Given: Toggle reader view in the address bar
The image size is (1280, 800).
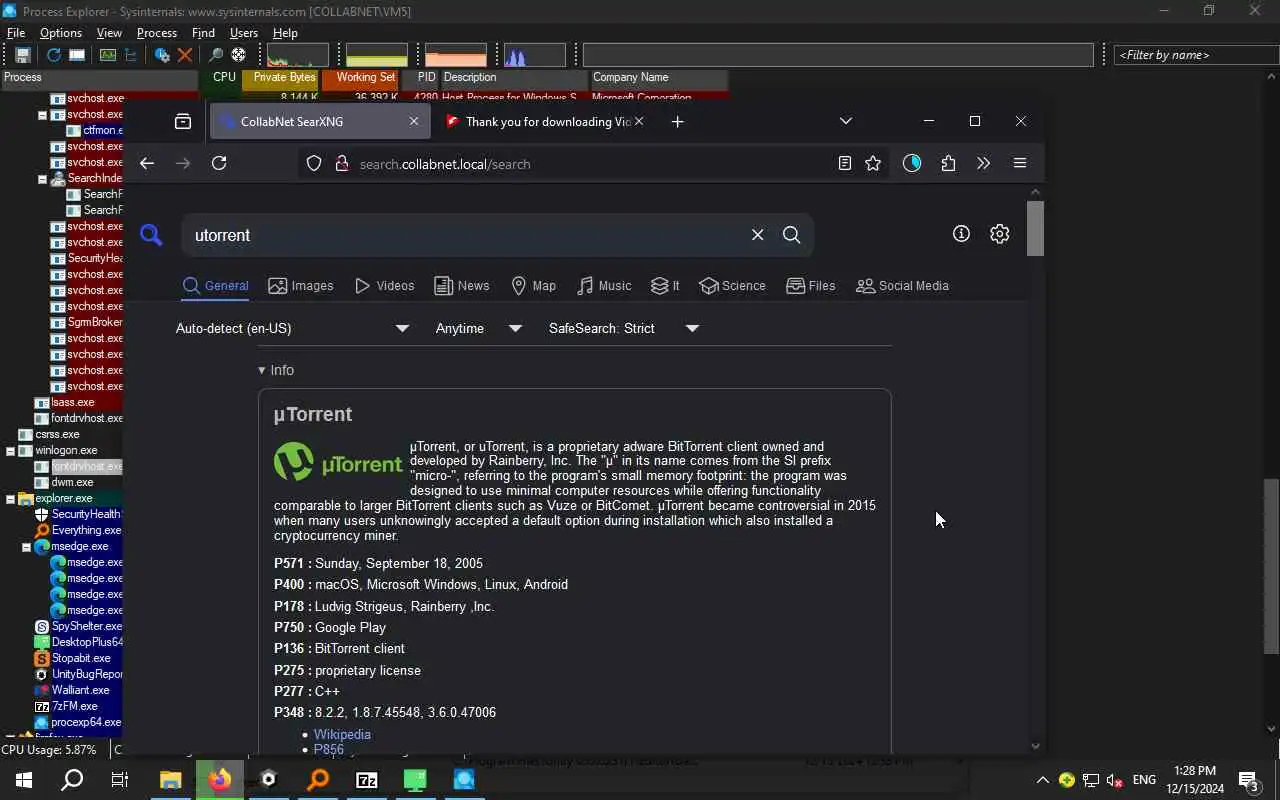Looking at the screenshot, I should coord(845,163).
